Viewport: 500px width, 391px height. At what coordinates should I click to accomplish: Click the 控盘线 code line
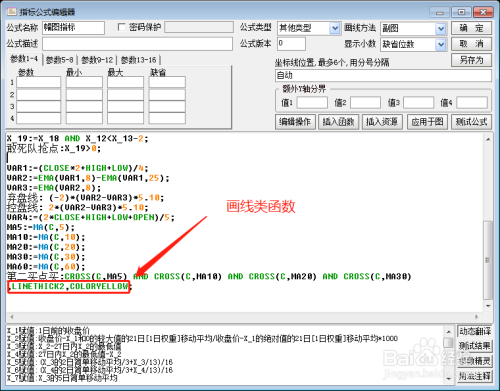(78, 208)
